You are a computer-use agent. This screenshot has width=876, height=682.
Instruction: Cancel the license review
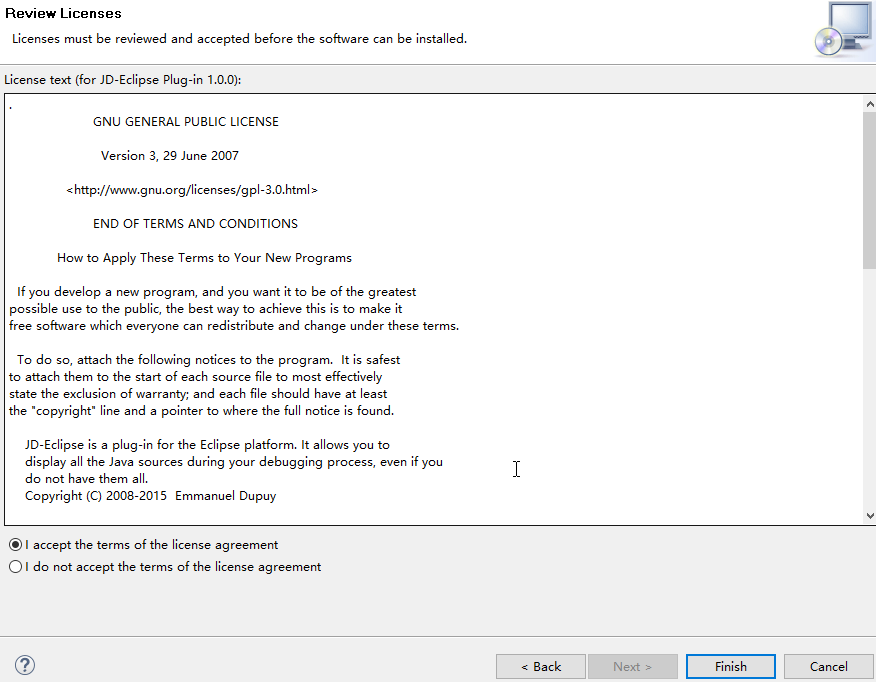[828, 666]
